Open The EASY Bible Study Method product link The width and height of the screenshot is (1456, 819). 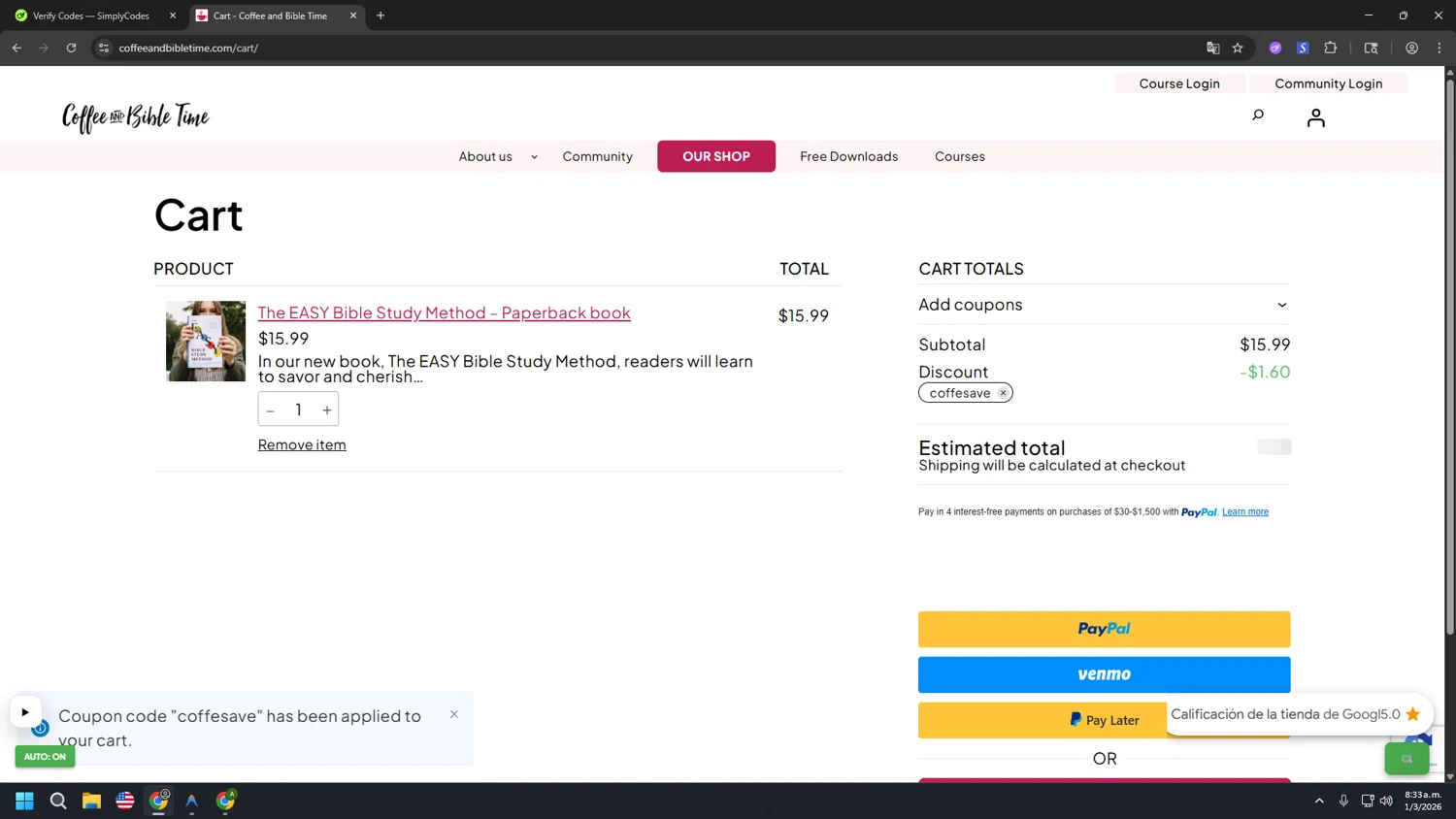444,312
